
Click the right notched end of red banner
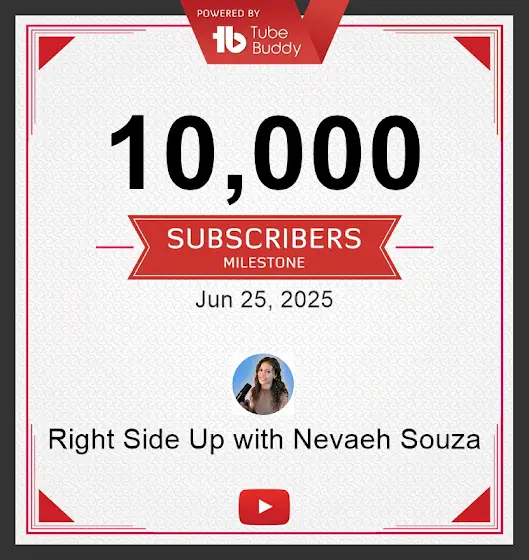coord(390,247)
